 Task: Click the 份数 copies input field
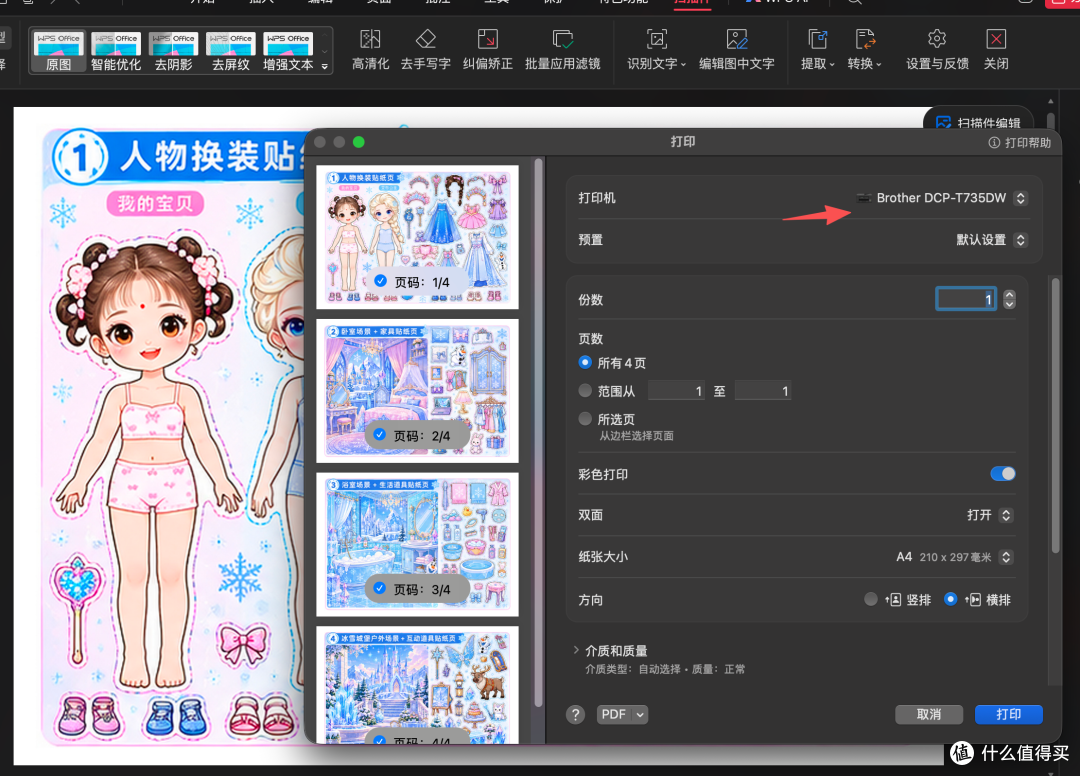pos(966,299)
